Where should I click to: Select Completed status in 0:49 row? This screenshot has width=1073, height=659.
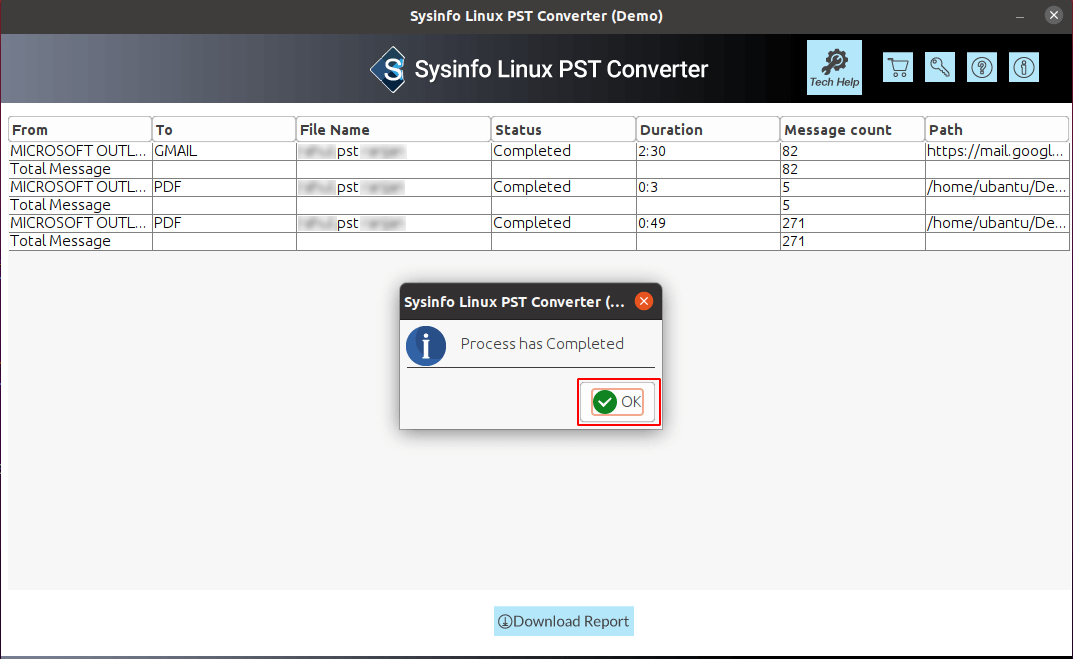pos(563,223)
